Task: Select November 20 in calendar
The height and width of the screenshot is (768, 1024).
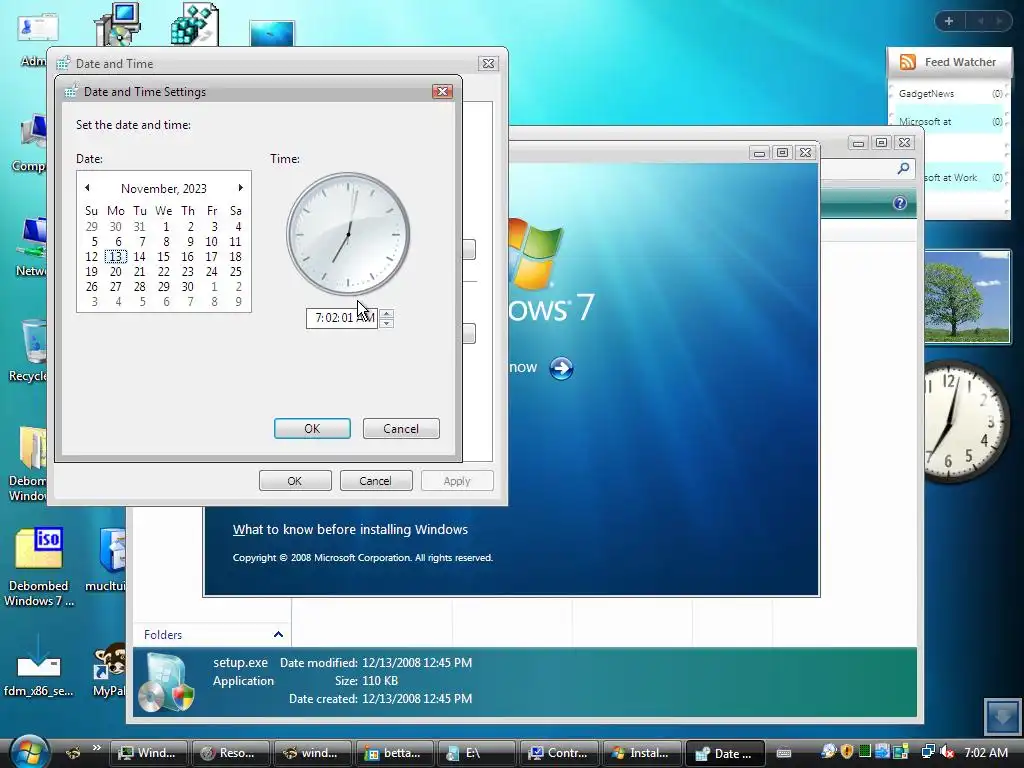Action: pos(116,272)
